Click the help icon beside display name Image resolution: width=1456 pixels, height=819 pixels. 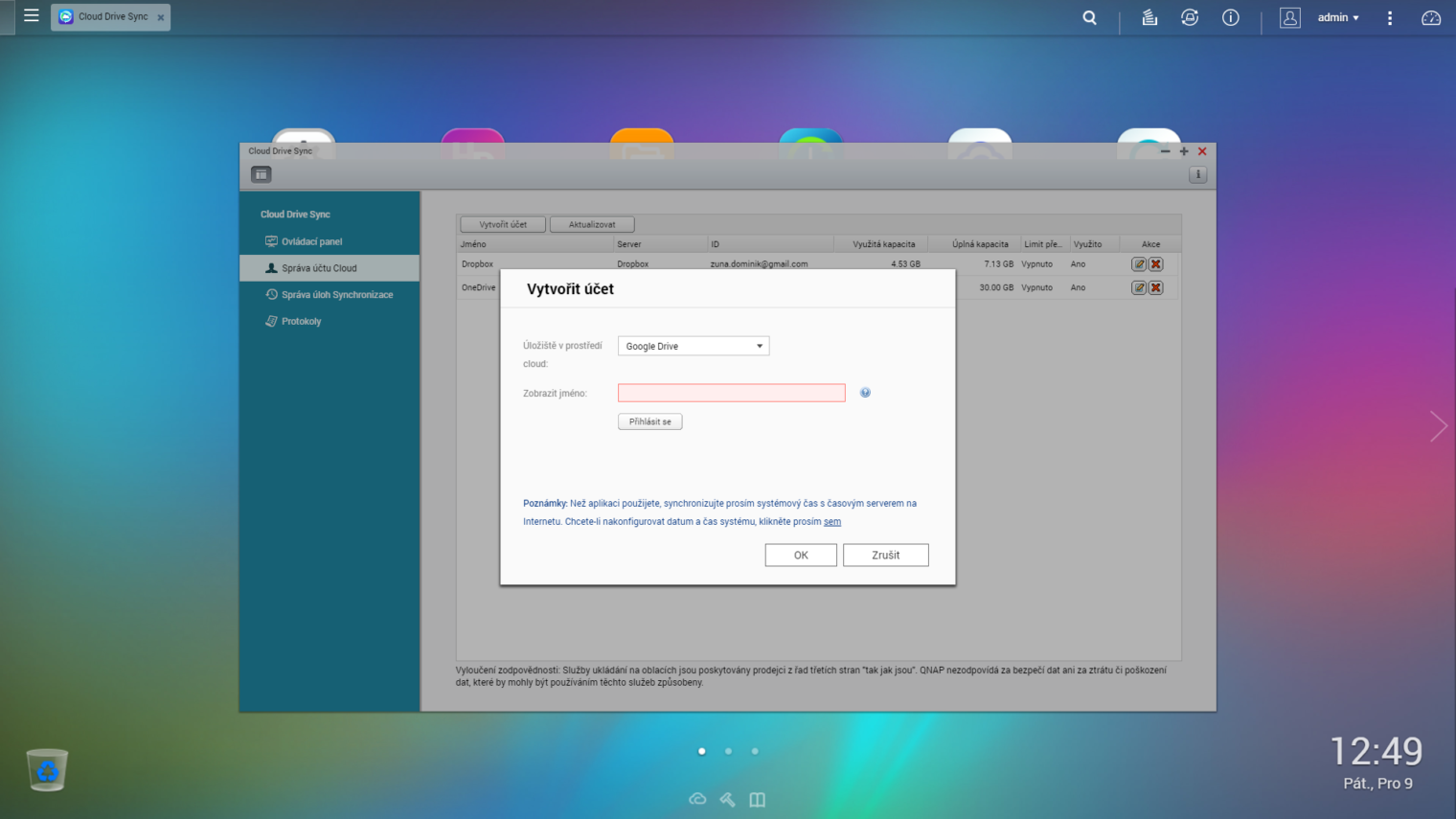[x=865, y=393]
